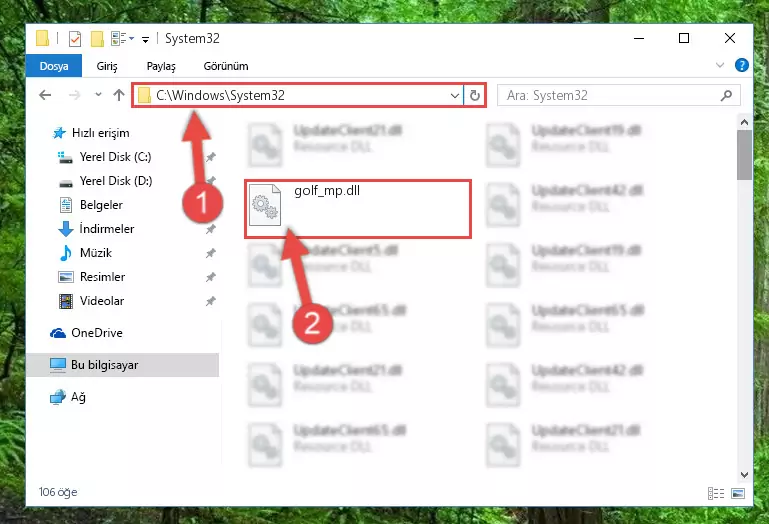The image size is (769, 524).
Task: Select the golf_mp.dll file name
Action: (327, 190)
